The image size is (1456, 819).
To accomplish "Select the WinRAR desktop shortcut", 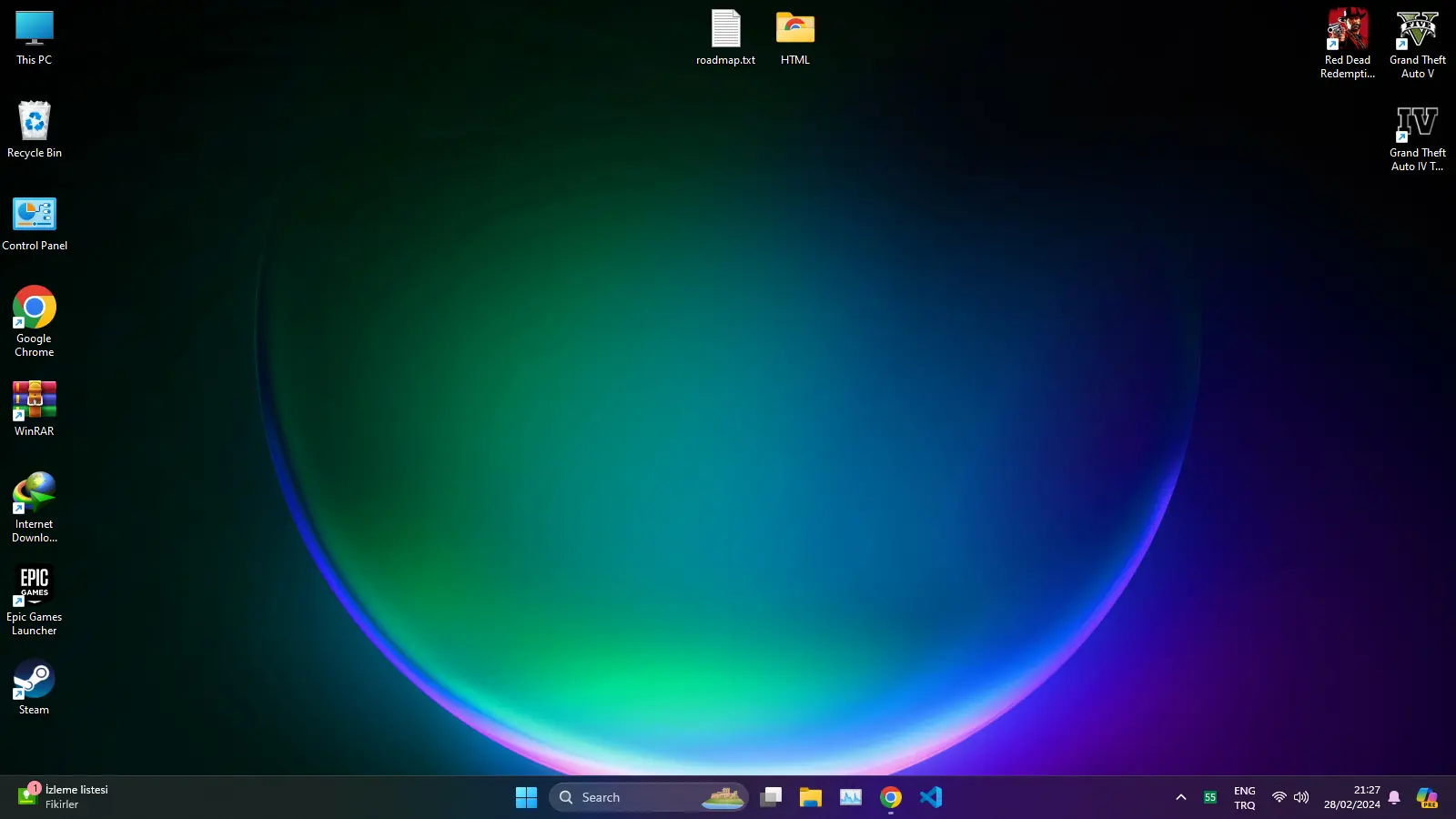I will [x=35, y=409].
